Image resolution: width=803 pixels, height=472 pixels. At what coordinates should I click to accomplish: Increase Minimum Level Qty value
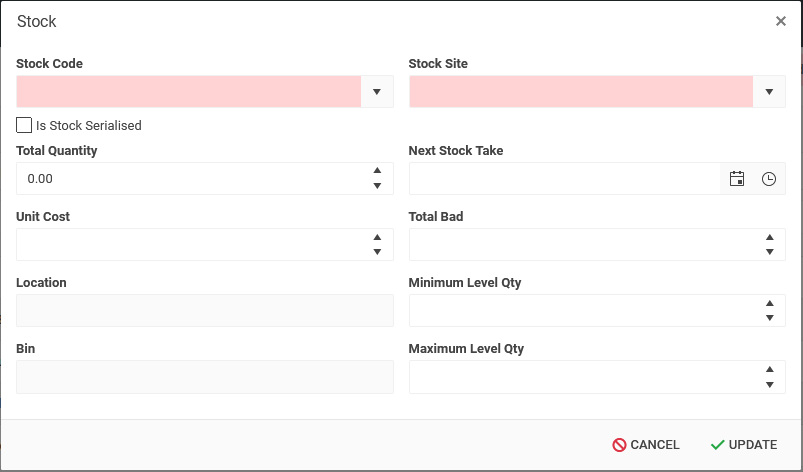coord(769,303)
